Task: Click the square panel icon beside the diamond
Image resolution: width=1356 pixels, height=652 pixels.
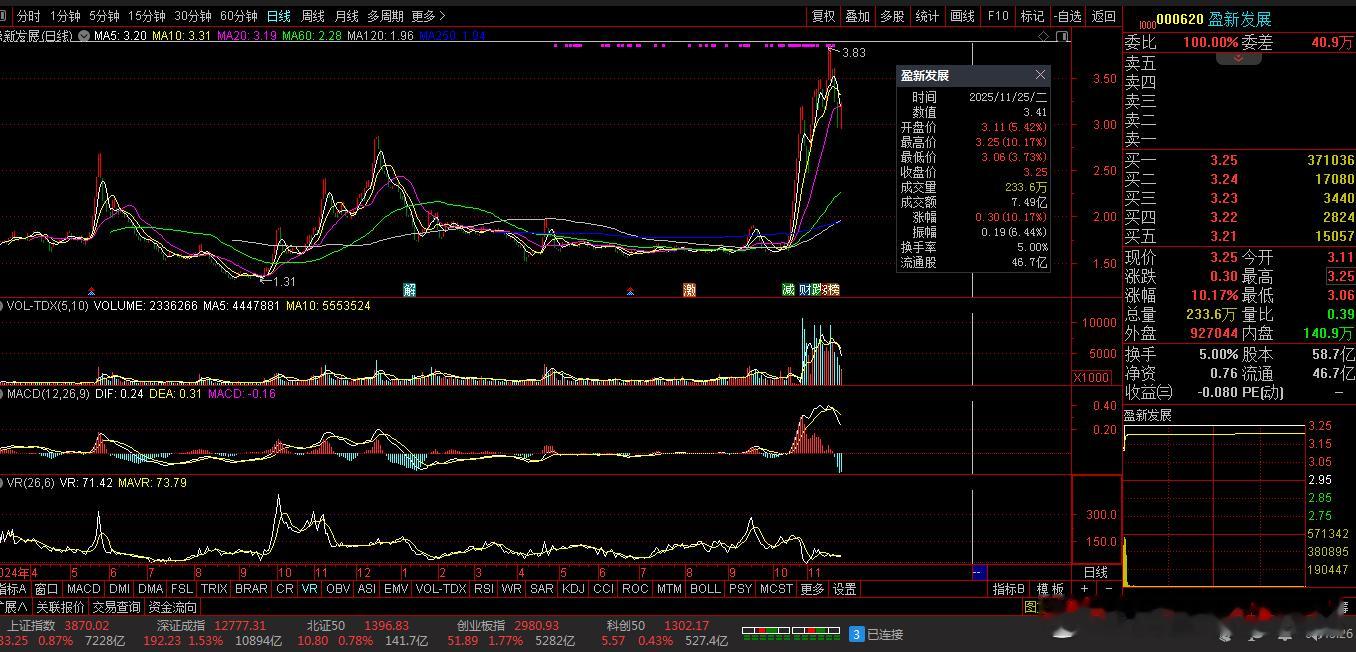Action: click(1064, 36)
